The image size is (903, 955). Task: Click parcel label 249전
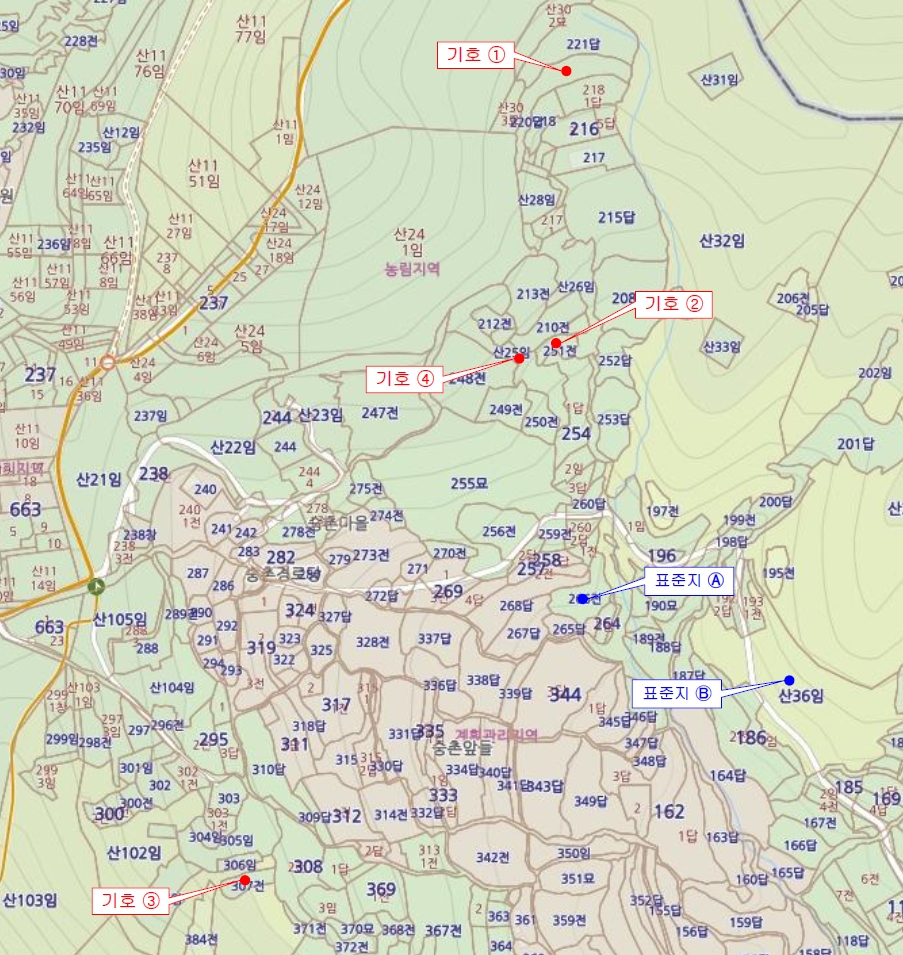tap(506, 409)
